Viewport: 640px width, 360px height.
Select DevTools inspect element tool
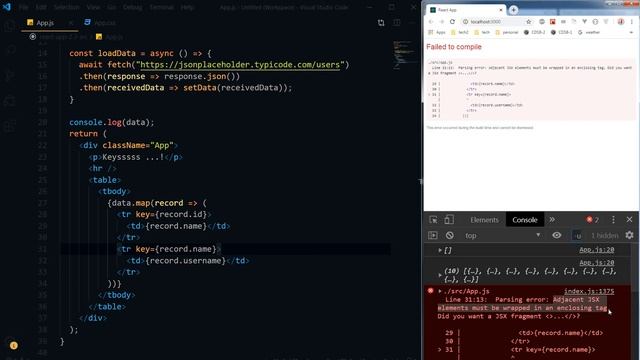click(433, 220)
